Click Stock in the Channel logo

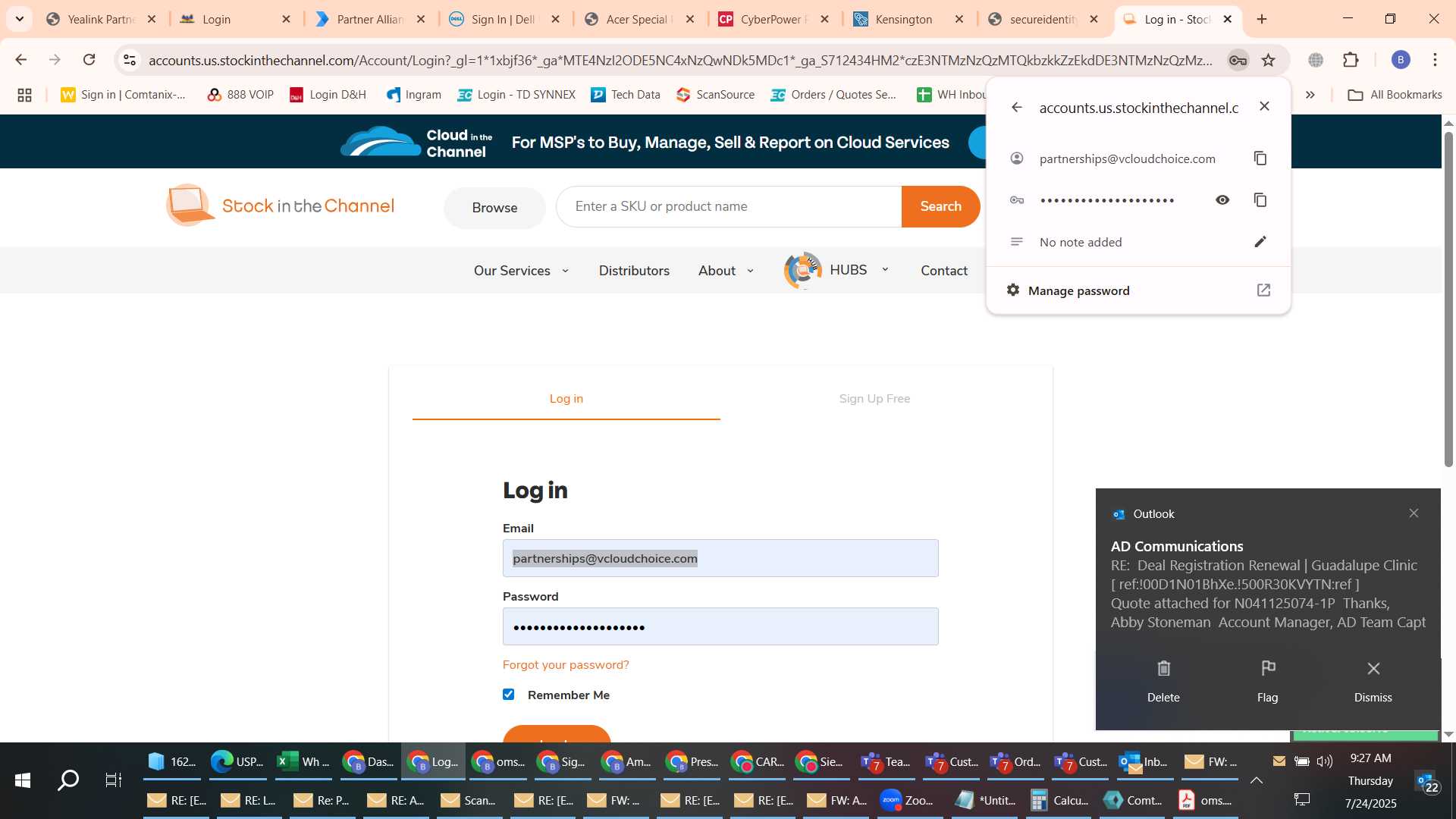point(280,206)
